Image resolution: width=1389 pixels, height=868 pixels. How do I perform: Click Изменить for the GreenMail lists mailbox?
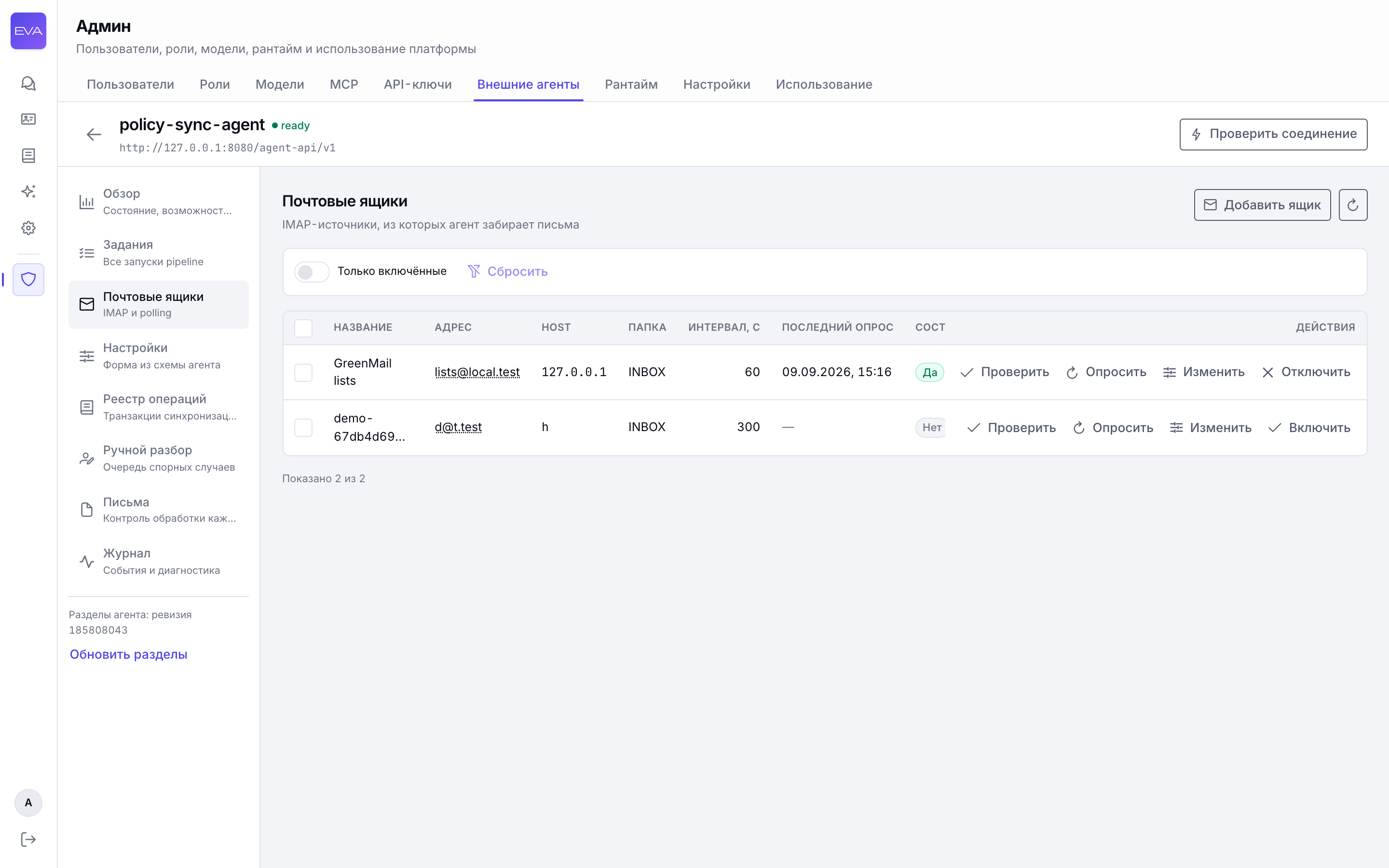1204,373
